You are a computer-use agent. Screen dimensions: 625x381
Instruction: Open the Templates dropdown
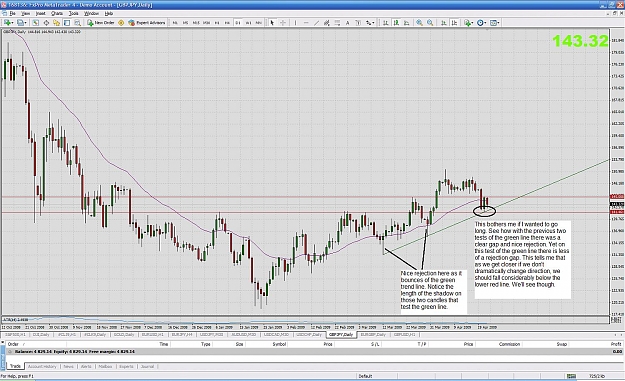pyautogui.click(x=495, y=23)
